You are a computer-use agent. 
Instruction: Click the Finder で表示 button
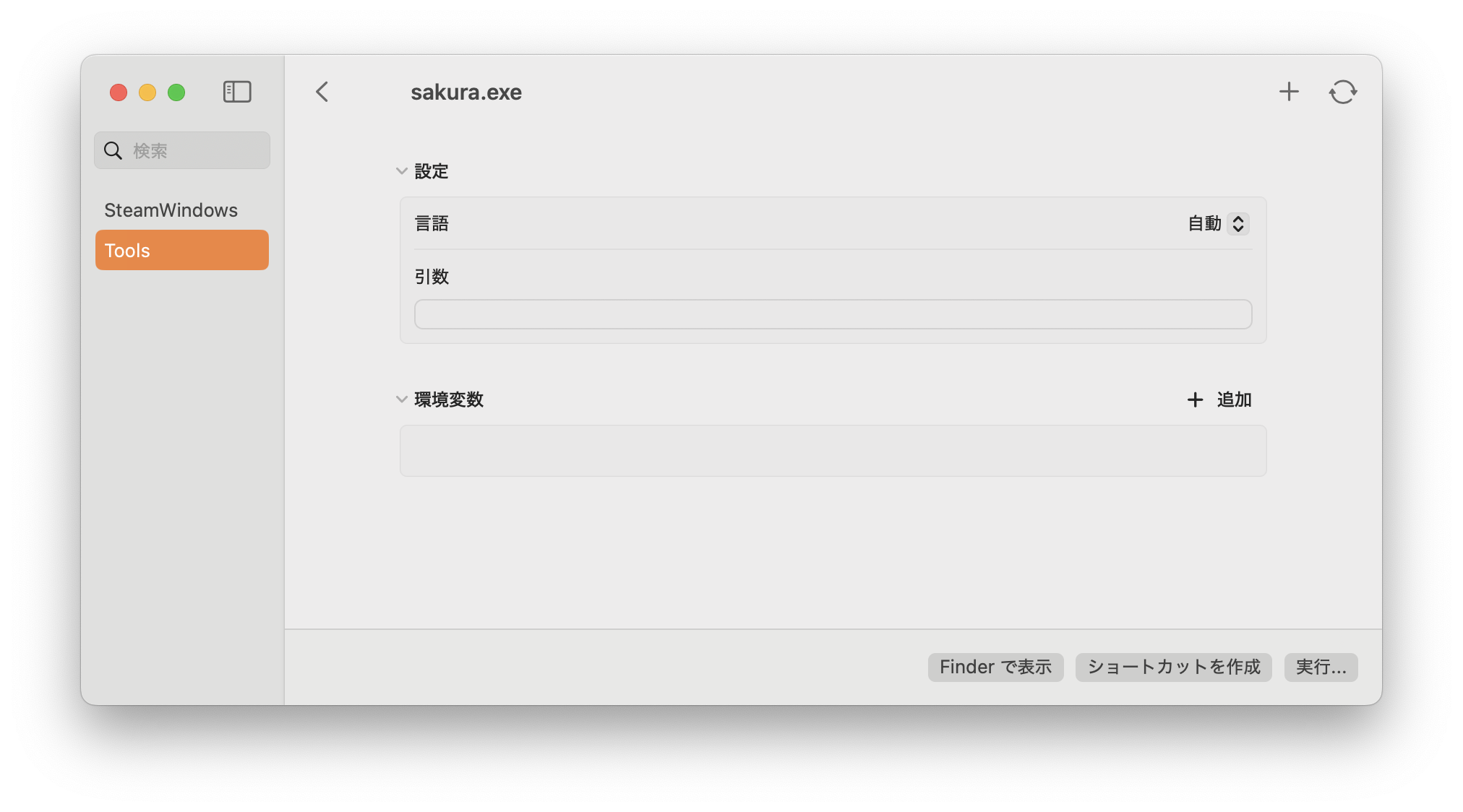tap(995, 667)
